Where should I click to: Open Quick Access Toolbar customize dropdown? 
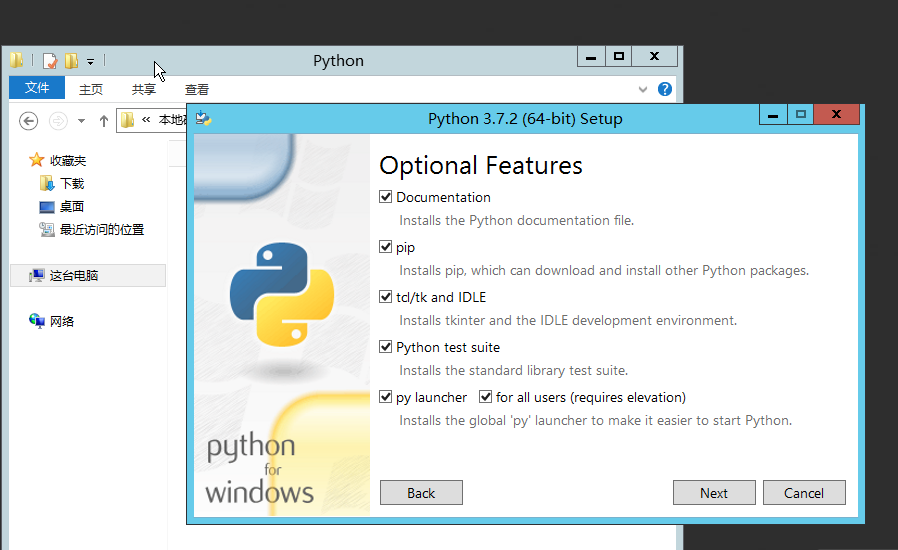click(90, 61)
